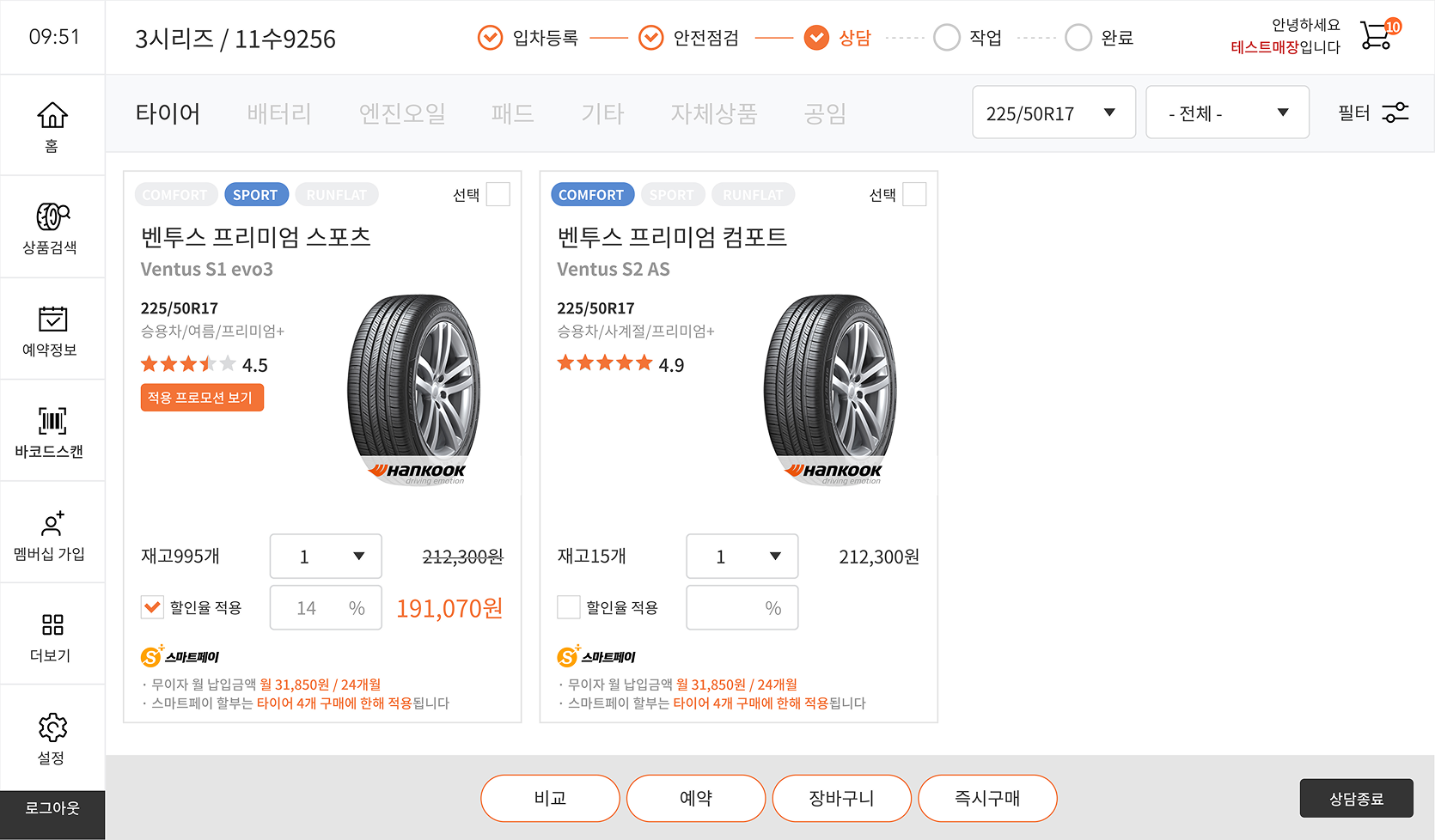
Task: Click 스마트페이 logo on Ventus S2 AS card
Action: click(596, 656)
